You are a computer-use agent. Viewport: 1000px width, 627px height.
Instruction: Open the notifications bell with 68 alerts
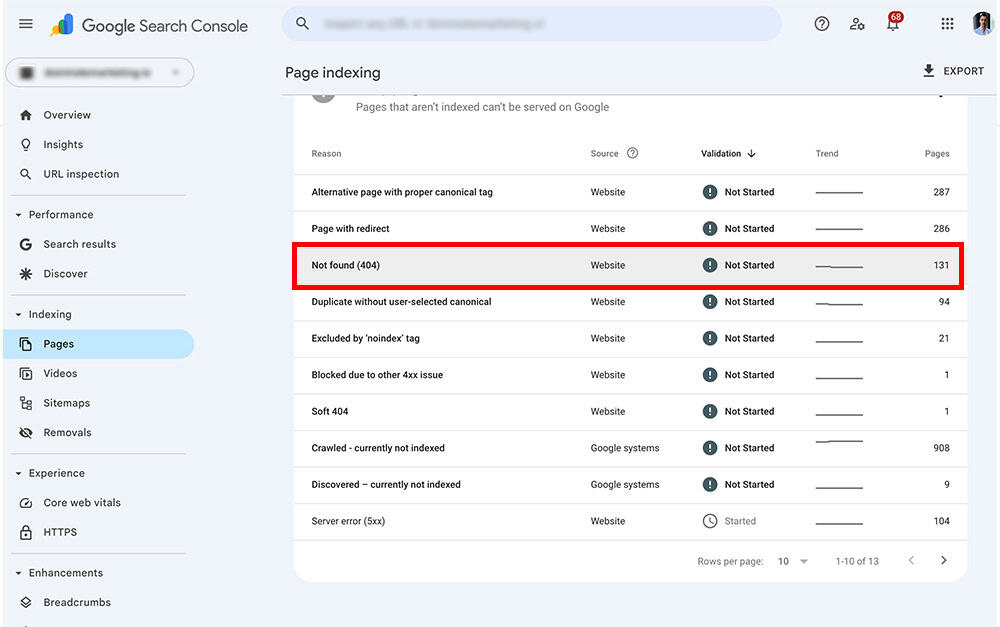point(893,23)
